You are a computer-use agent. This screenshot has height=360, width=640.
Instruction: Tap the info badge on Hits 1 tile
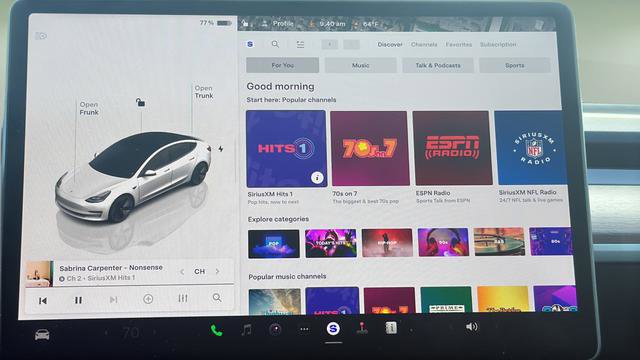pos(317,178)
